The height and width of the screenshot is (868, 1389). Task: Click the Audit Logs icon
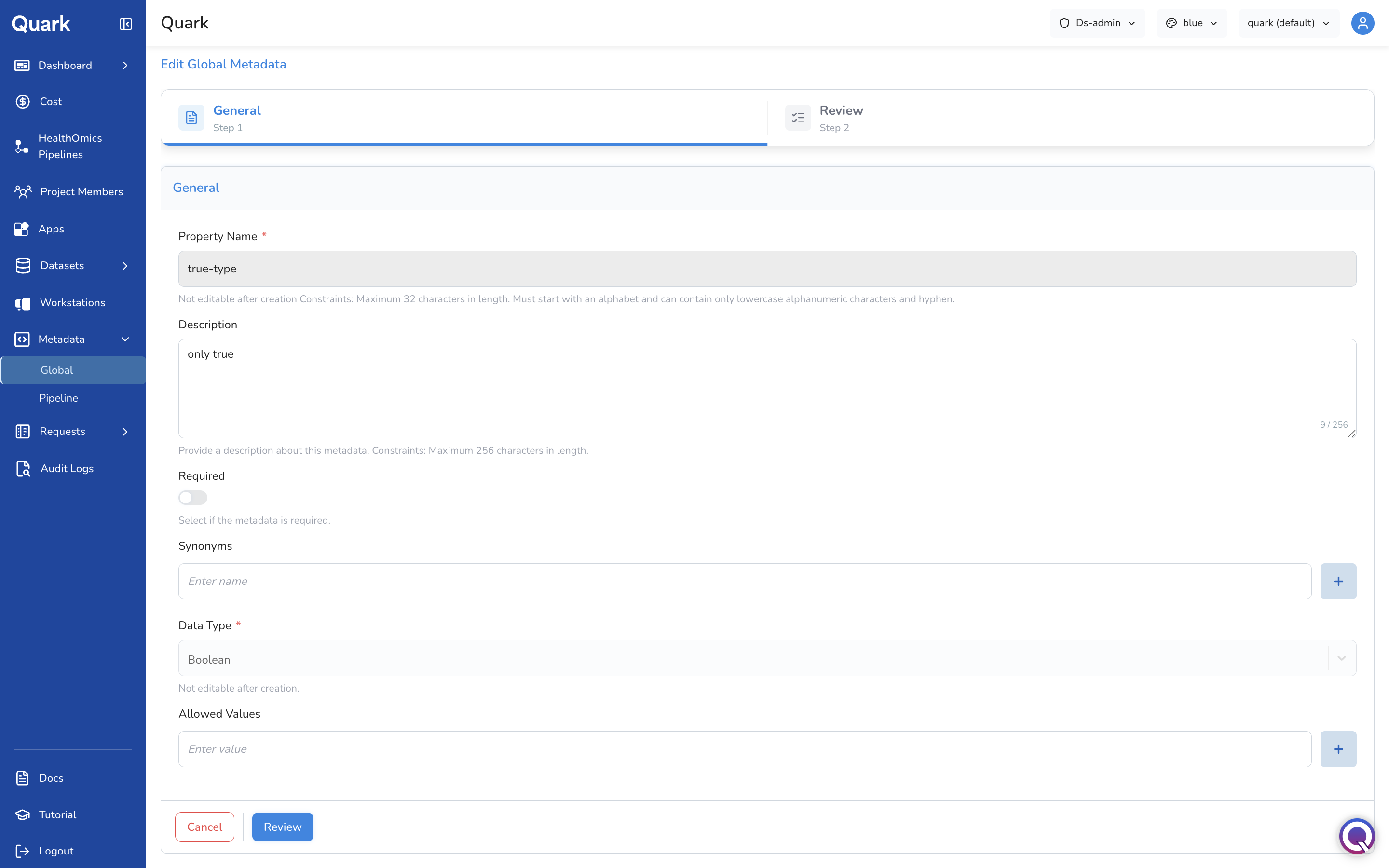tap(23, 469)
